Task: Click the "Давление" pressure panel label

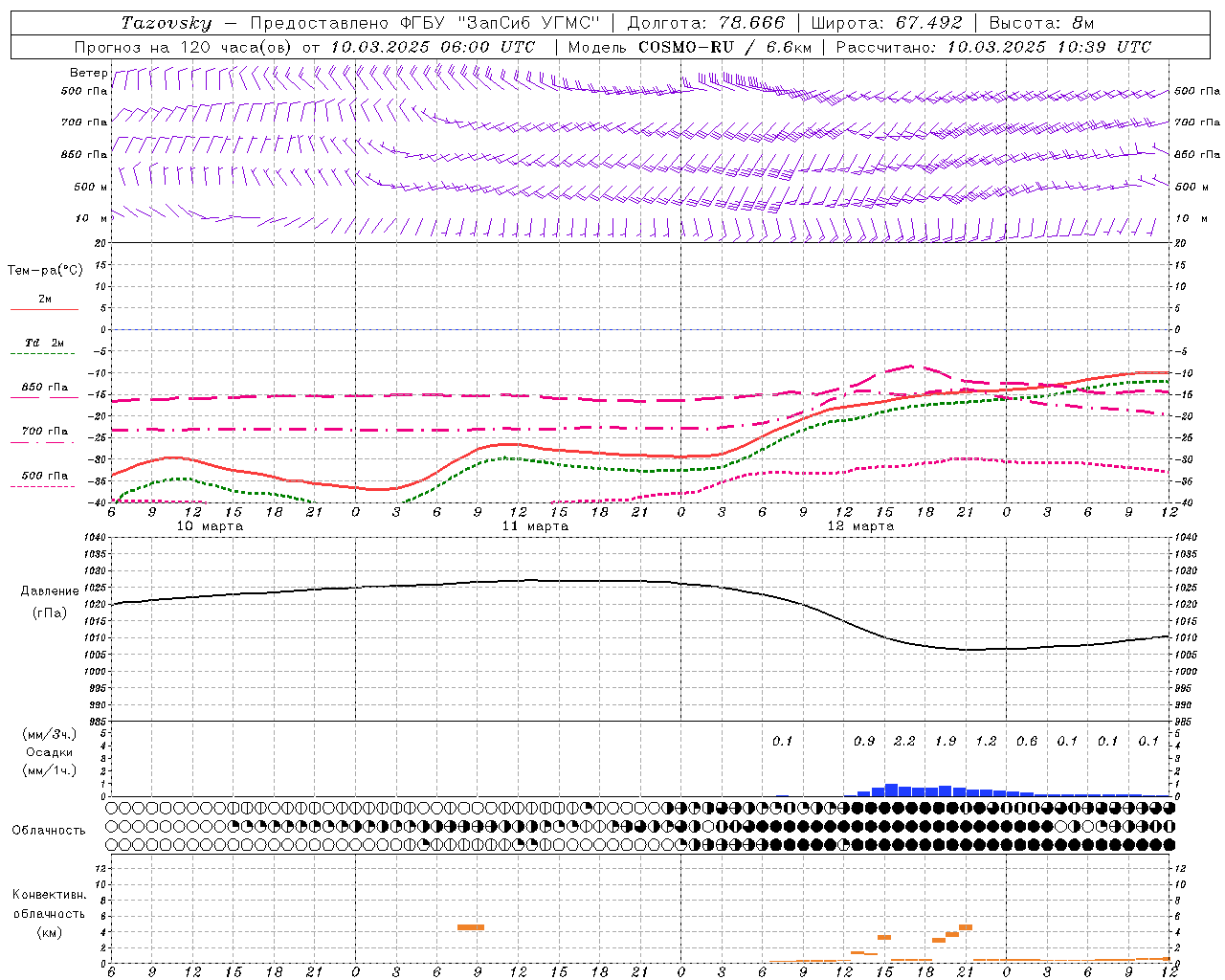Action: (x=50, y=591)
